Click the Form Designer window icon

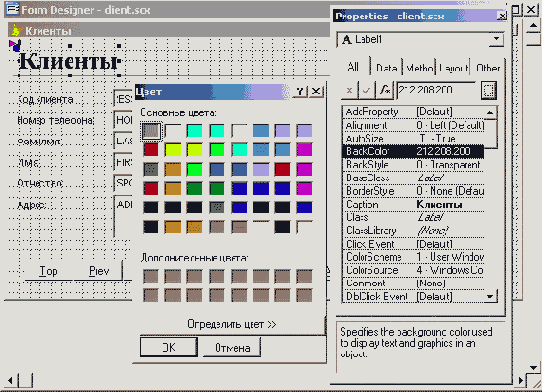(x=12, y=9)
